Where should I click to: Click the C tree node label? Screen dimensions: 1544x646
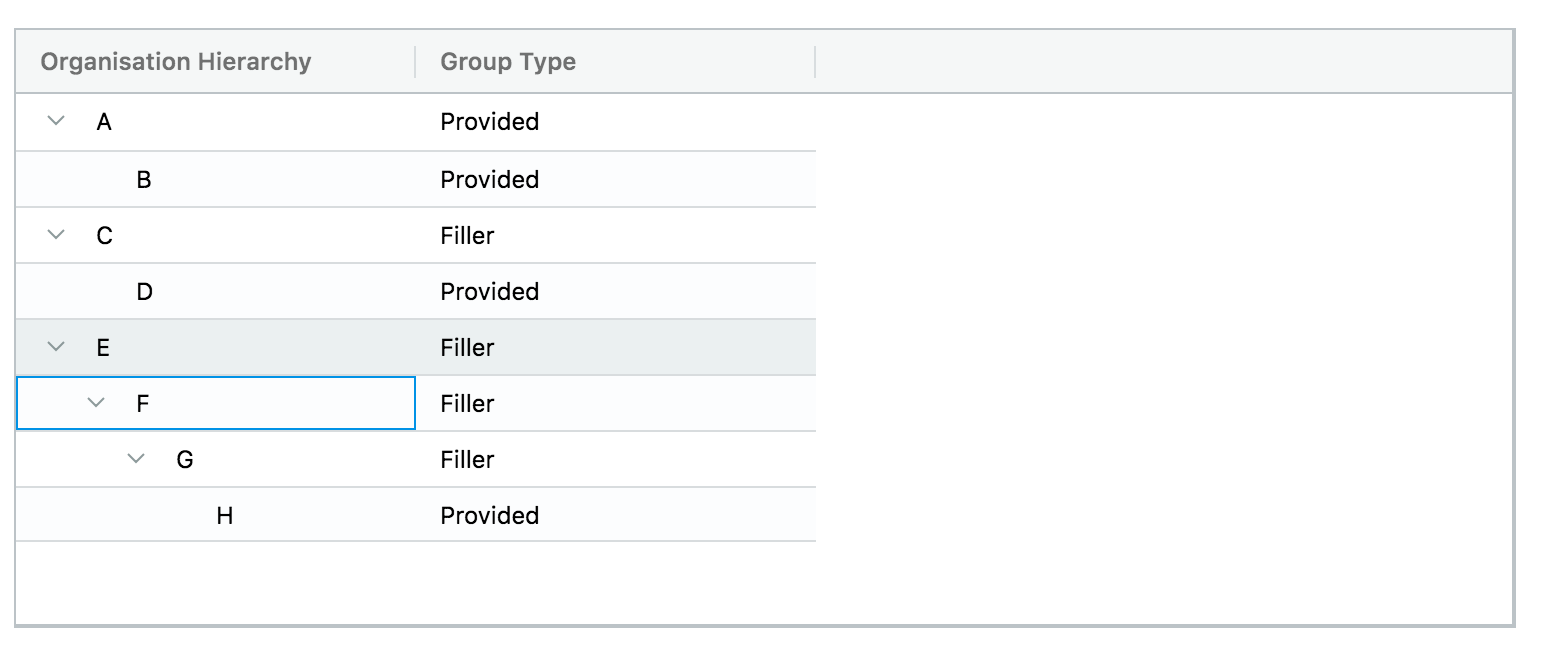click(104, 236)
